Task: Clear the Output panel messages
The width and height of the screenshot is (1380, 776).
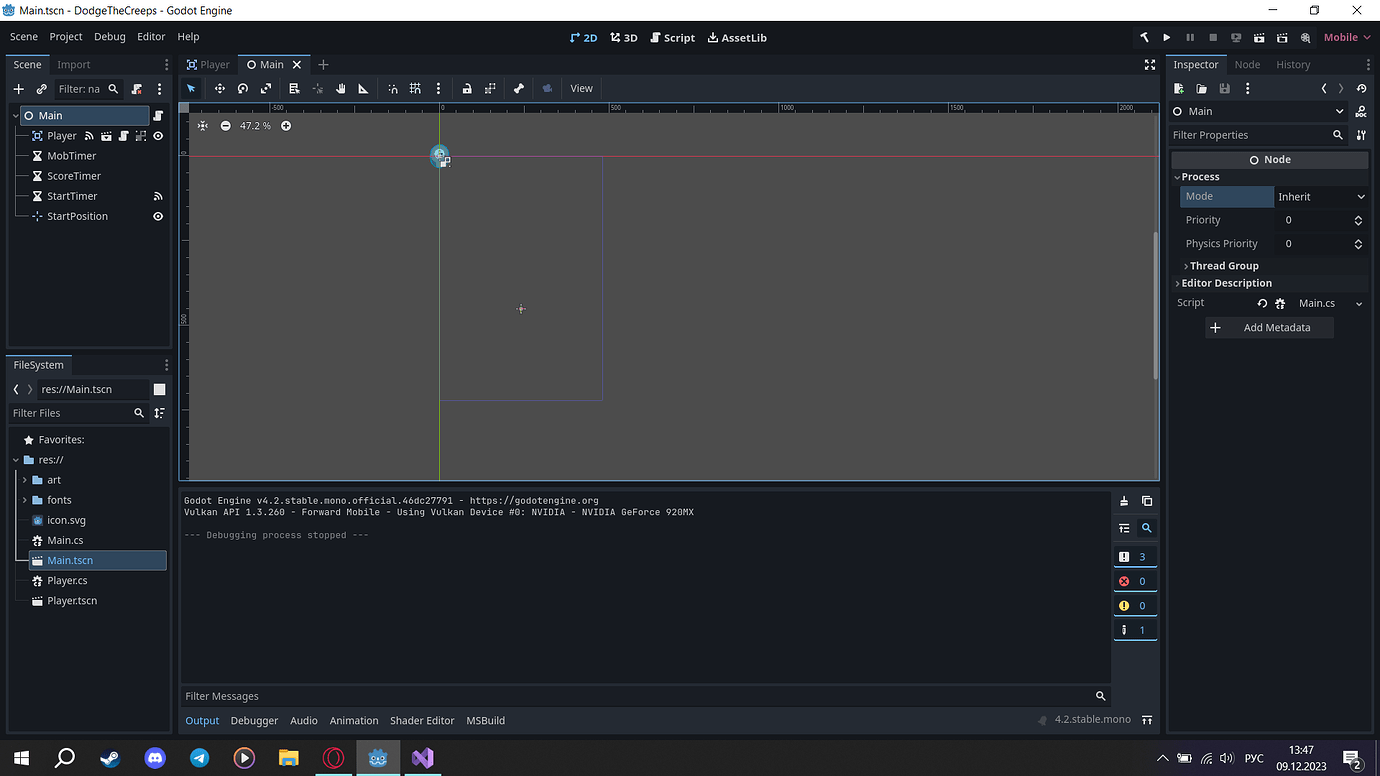Action: point(1124,501)
